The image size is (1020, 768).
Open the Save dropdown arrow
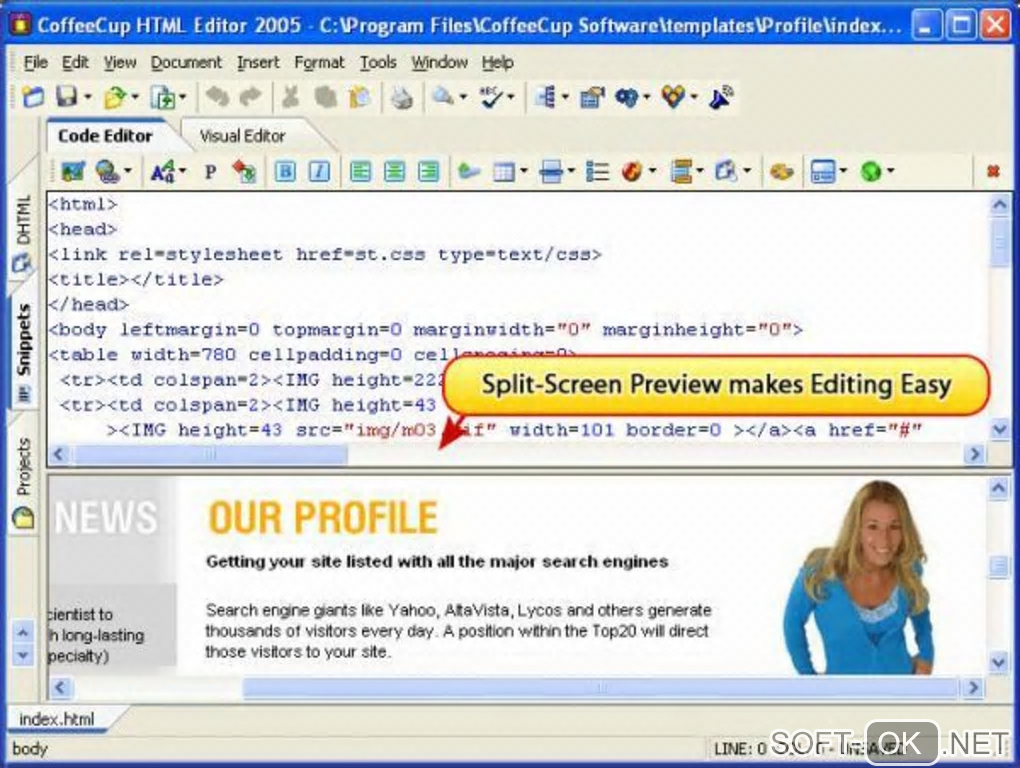(x=88, y=98)
